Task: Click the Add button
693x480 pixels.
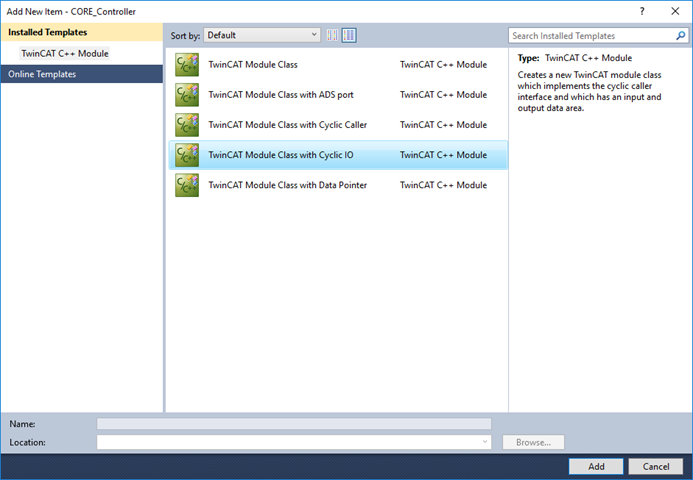Action: pyautogui.click(x=596, y=467)
